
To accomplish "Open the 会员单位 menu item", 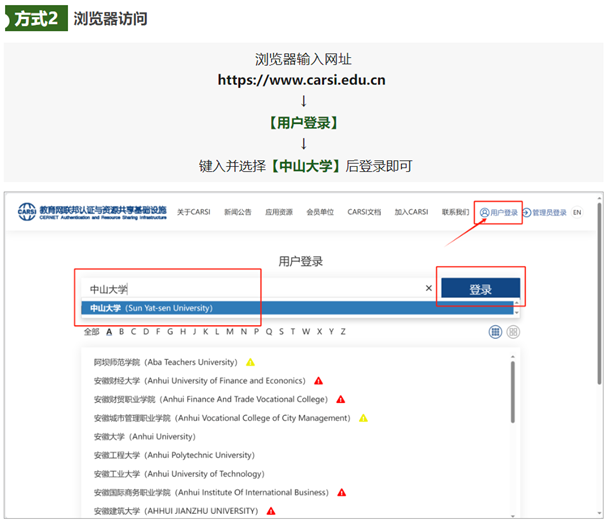I will coord(320,212).
